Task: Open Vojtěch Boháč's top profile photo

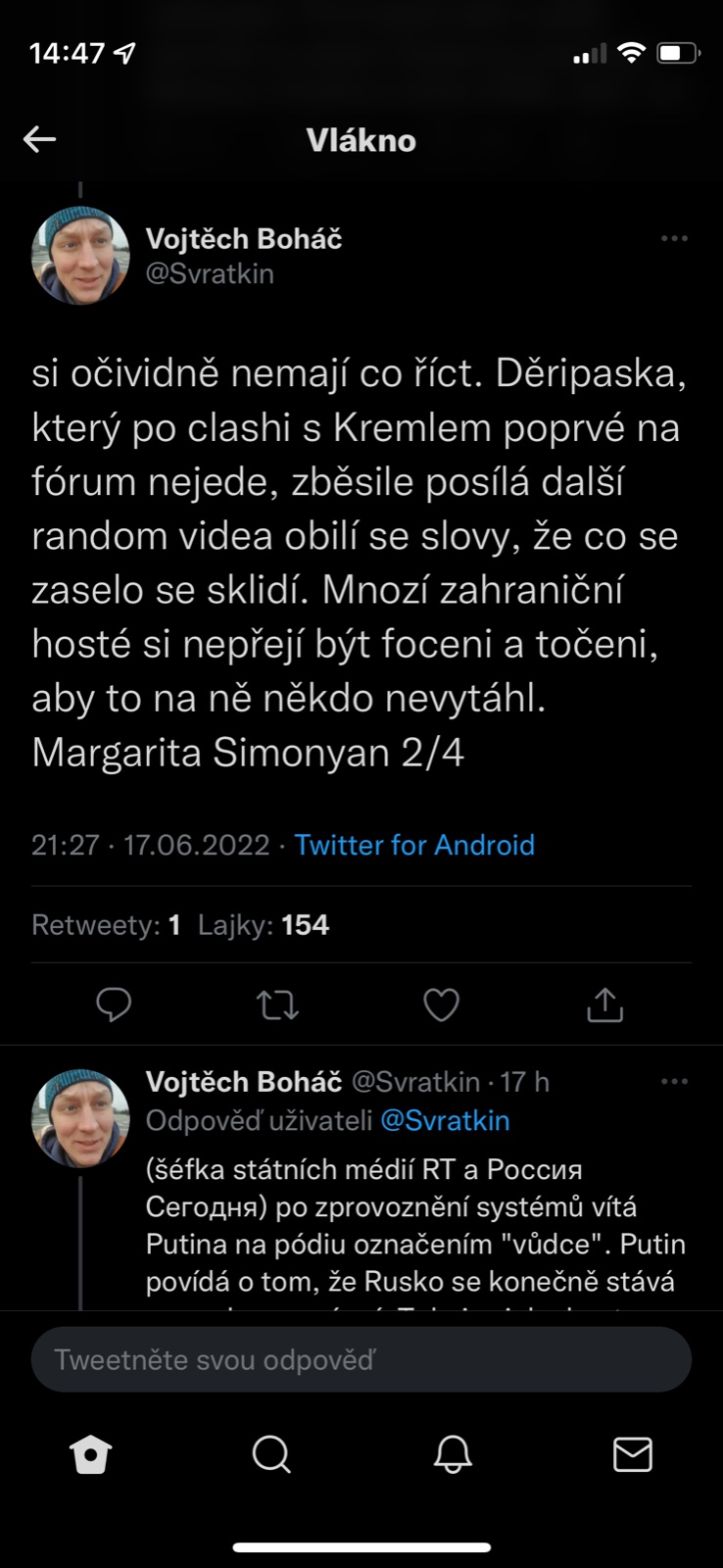Action: pos(80,256)
